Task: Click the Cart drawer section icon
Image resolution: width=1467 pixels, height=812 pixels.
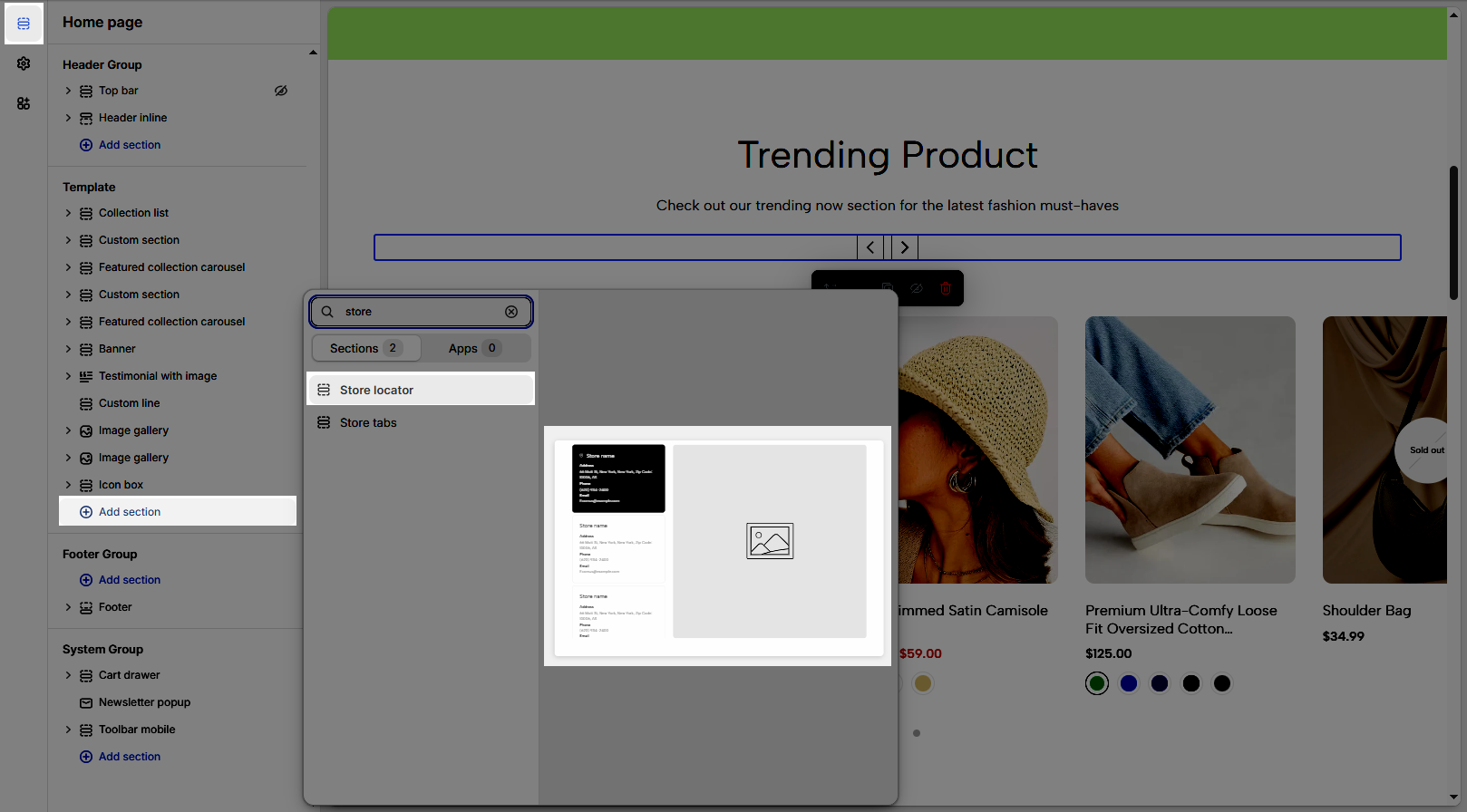Action: (x=86, y=675)
